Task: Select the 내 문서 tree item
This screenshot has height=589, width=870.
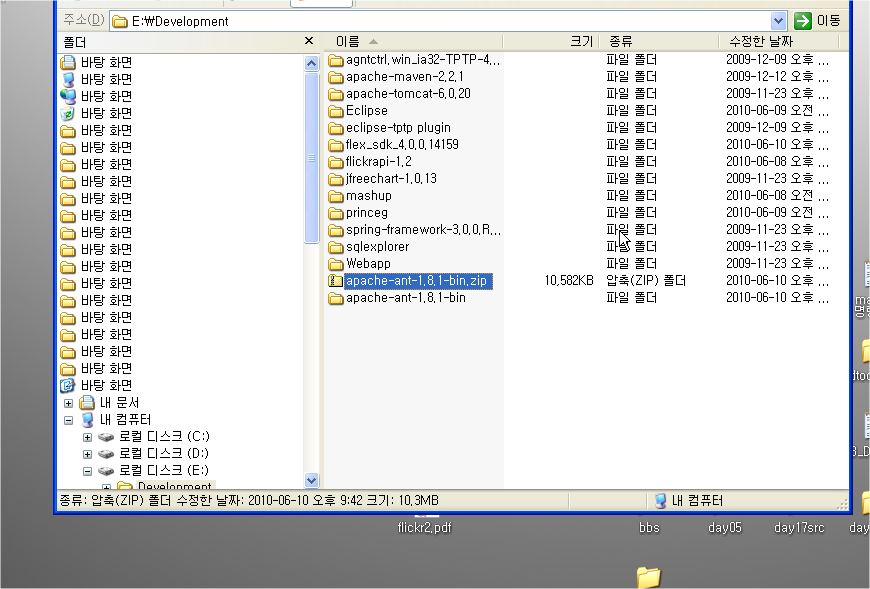Action: pos(119,403)
